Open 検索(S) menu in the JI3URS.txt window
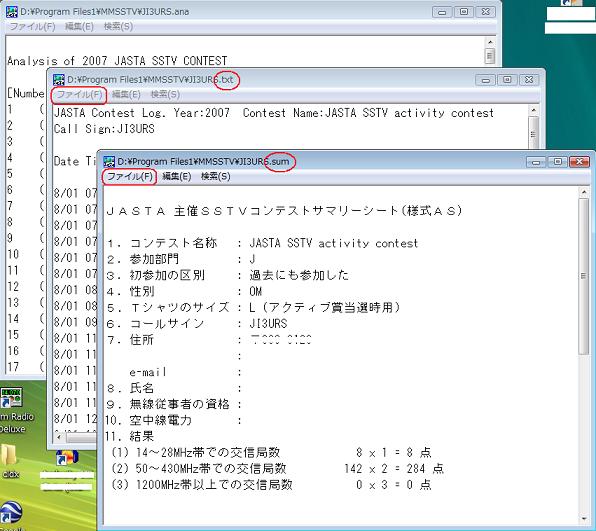Screen dimensions: 596x531 tap(165, 94)
